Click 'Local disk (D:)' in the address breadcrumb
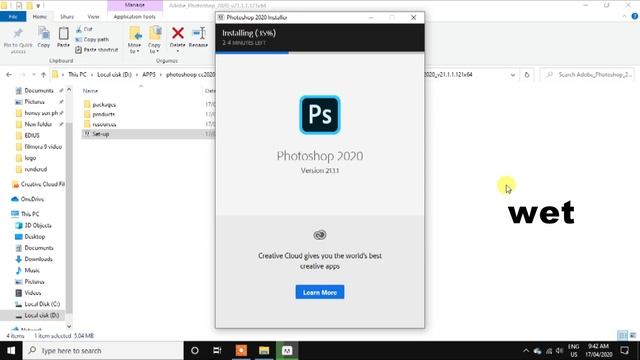The image size is (640, 360). (x=114, y=75)
